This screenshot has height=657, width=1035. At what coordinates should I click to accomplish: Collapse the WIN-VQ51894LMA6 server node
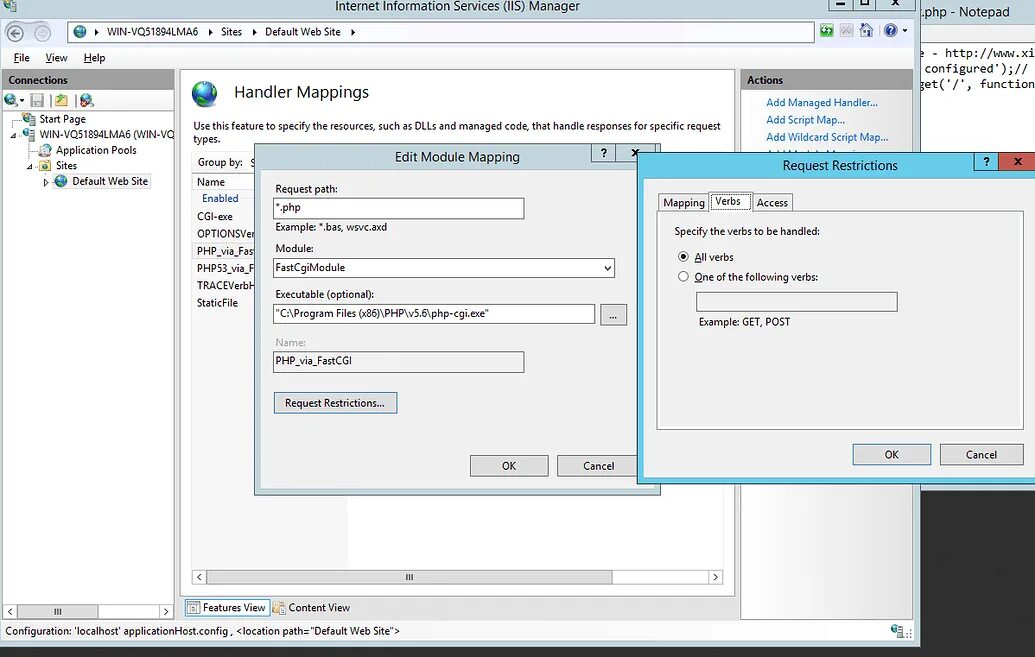(x=13, y=135)
